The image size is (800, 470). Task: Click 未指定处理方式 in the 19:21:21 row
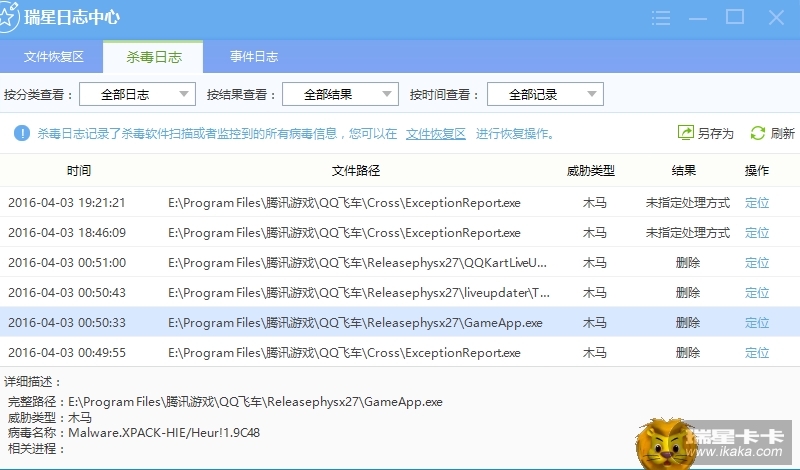(688, 203)
